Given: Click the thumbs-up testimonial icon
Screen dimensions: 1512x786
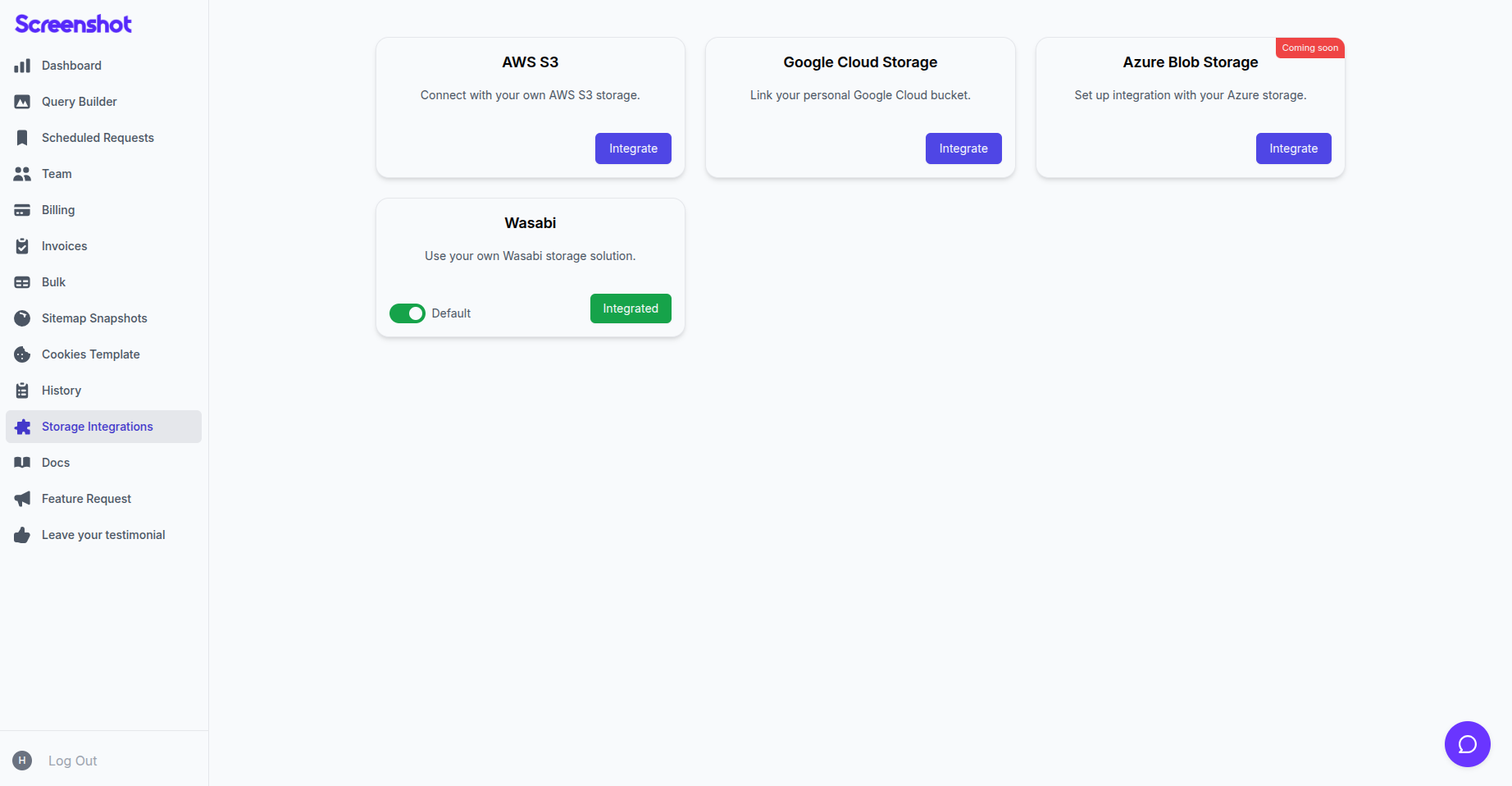Looking at the screenshot, I should pyautogui.click(x=22, y=535).
